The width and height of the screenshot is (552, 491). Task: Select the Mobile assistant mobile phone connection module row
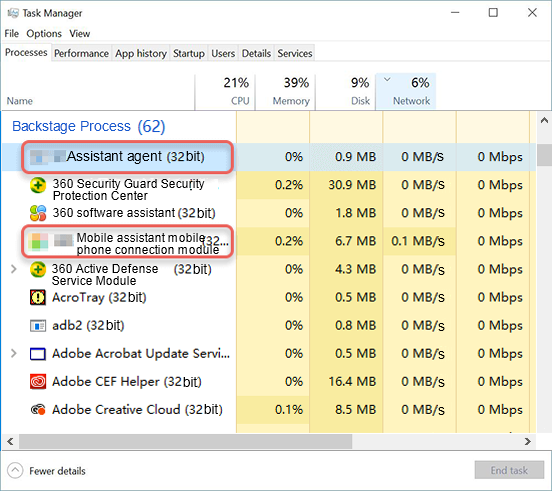tap(269, 241)
